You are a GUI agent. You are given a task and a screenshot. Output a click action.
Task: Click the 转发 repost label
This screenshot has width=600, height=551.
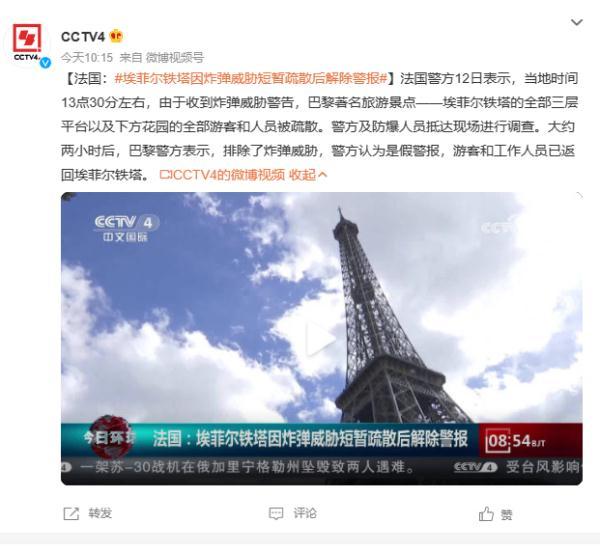click(100, 513)
